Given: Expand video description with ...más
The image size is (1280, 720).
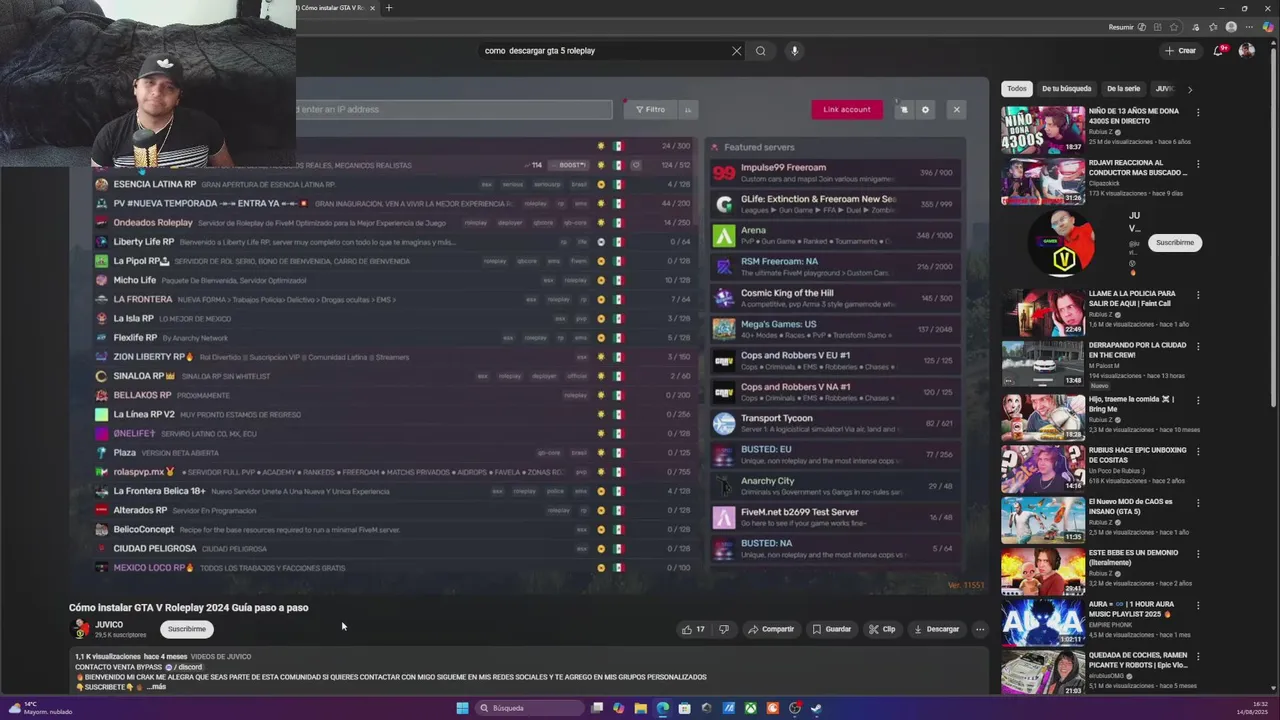Looking at the screenshot, I should point(155,687).
